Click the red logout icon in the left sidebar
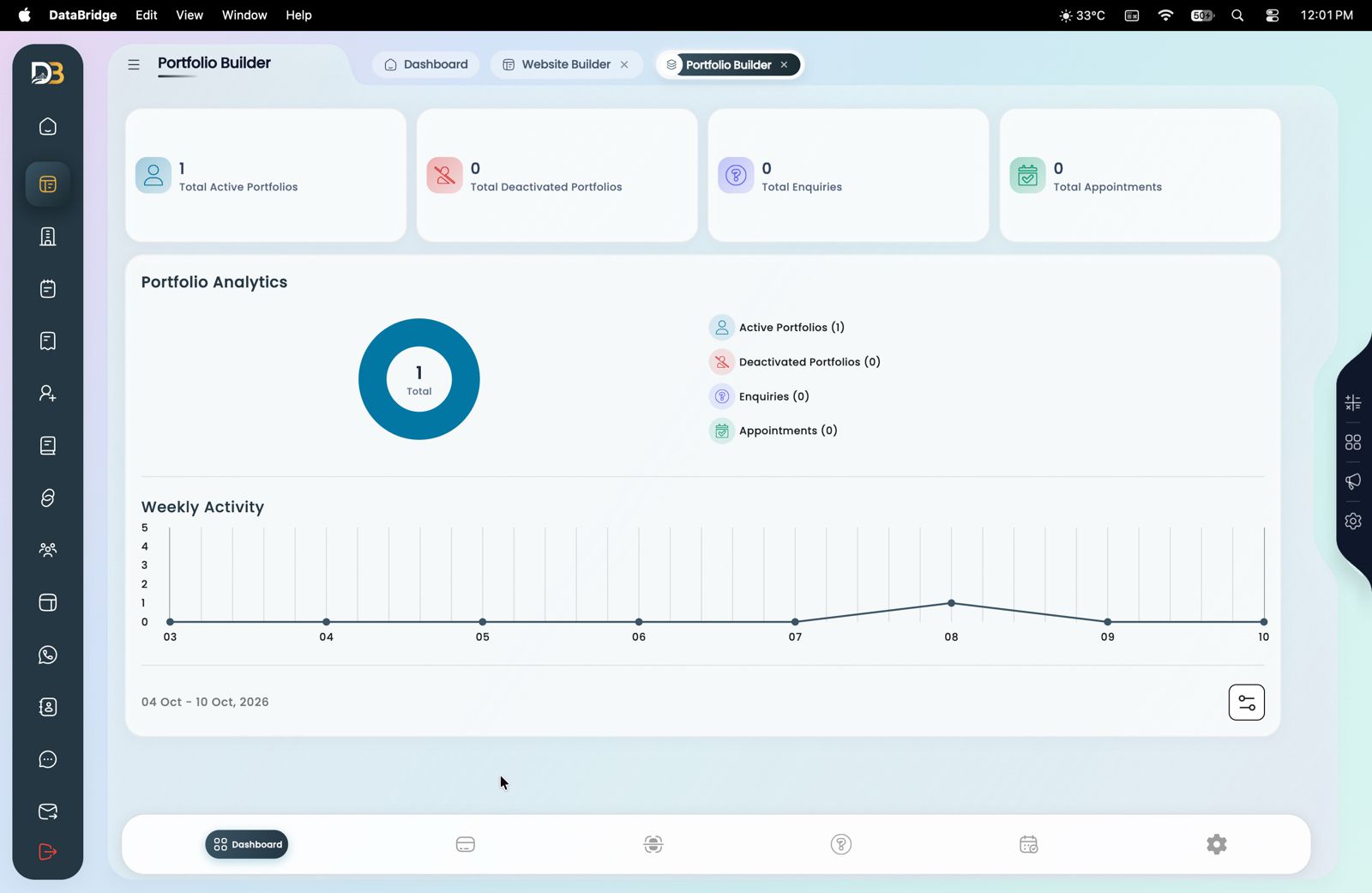This screenshot has height=893, width=1372. [48, 852]
